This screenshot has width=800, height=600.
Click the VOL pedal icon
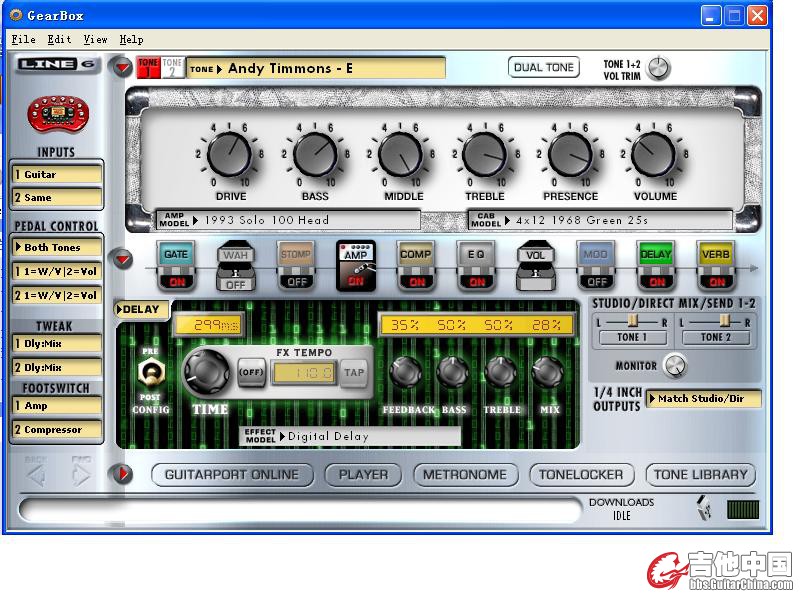pyautogui.click(x=535, y=265)
